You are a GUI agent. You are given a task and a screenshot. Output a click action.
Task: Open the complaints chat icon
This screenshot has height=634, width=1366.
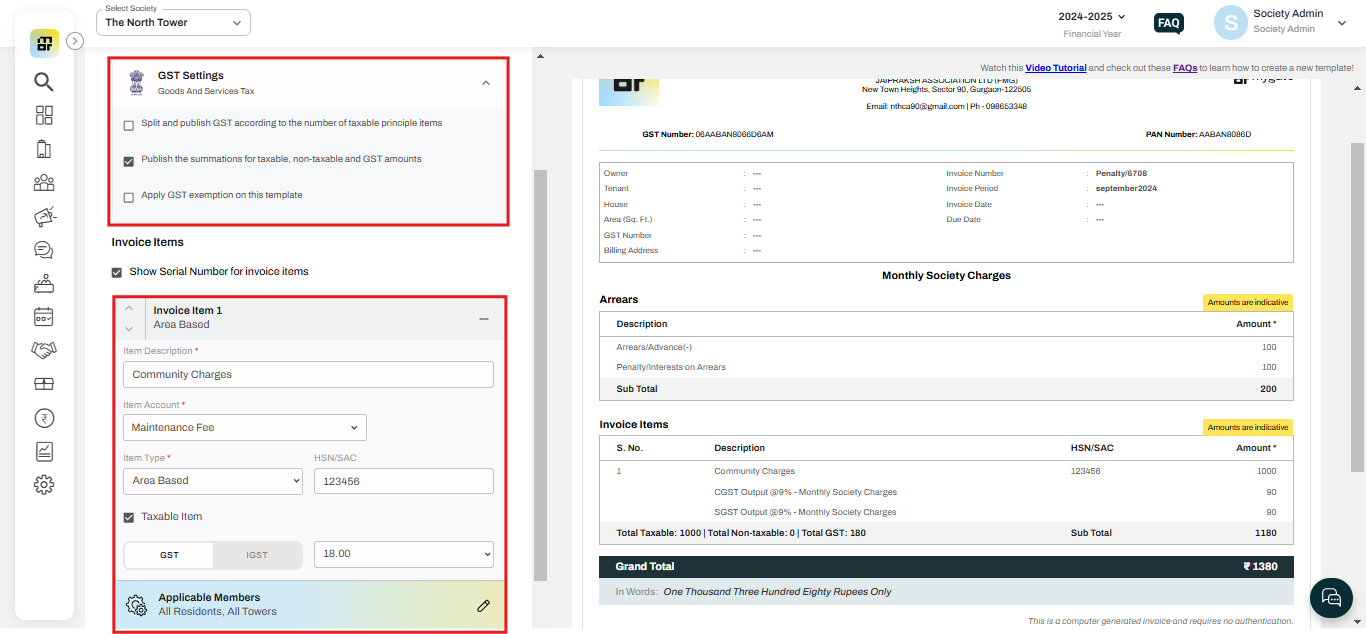[44, 249]
